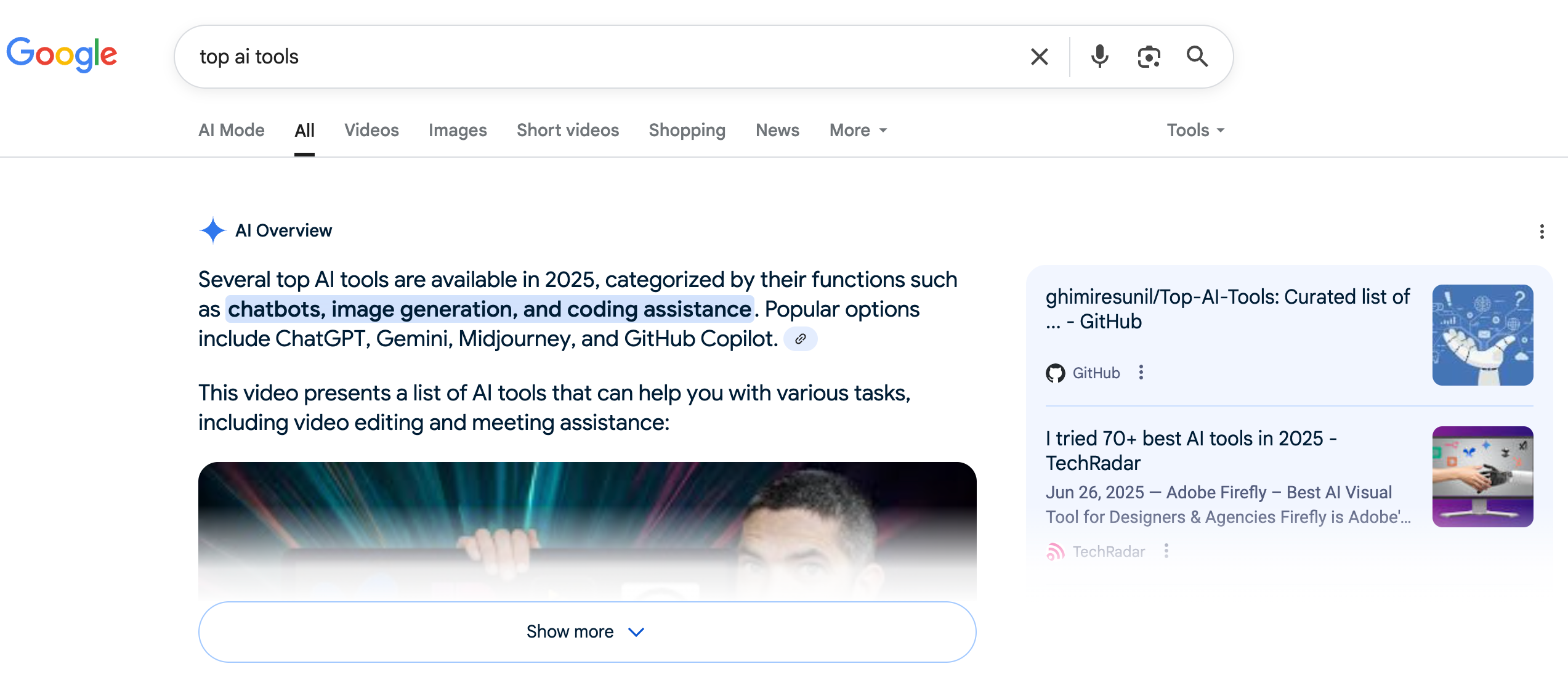This screenshot has width=1568, height=685.
Task: Click Adobe Firefly snippet text in TechRadar card
Action: coord(1227,505)
